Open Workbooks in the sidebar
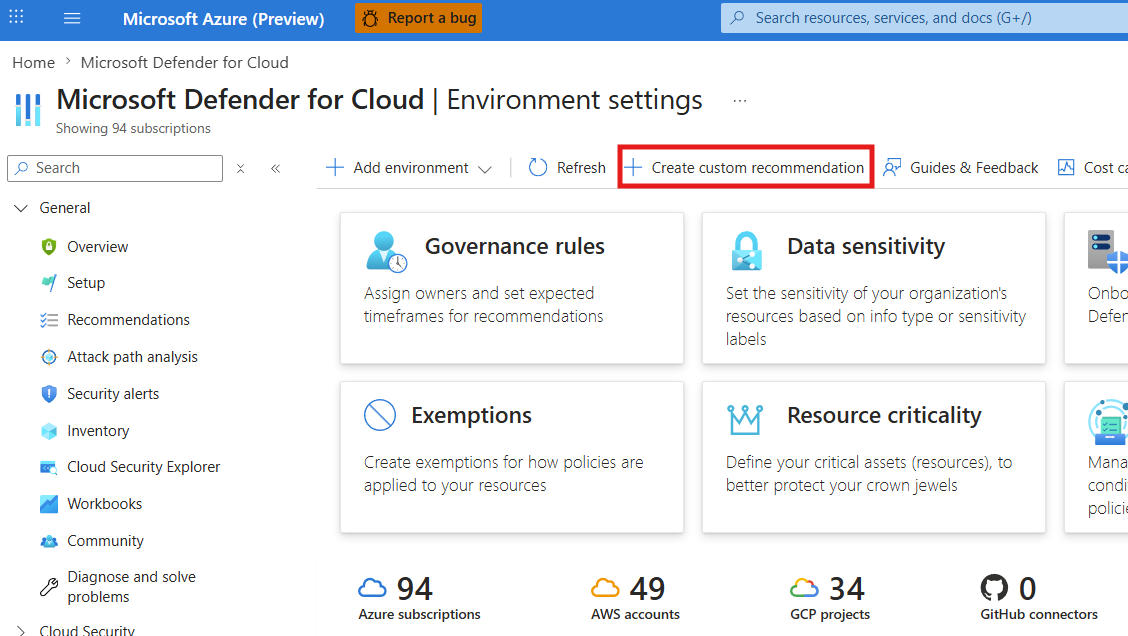1128x636 pixels. (x=104, y=504)
